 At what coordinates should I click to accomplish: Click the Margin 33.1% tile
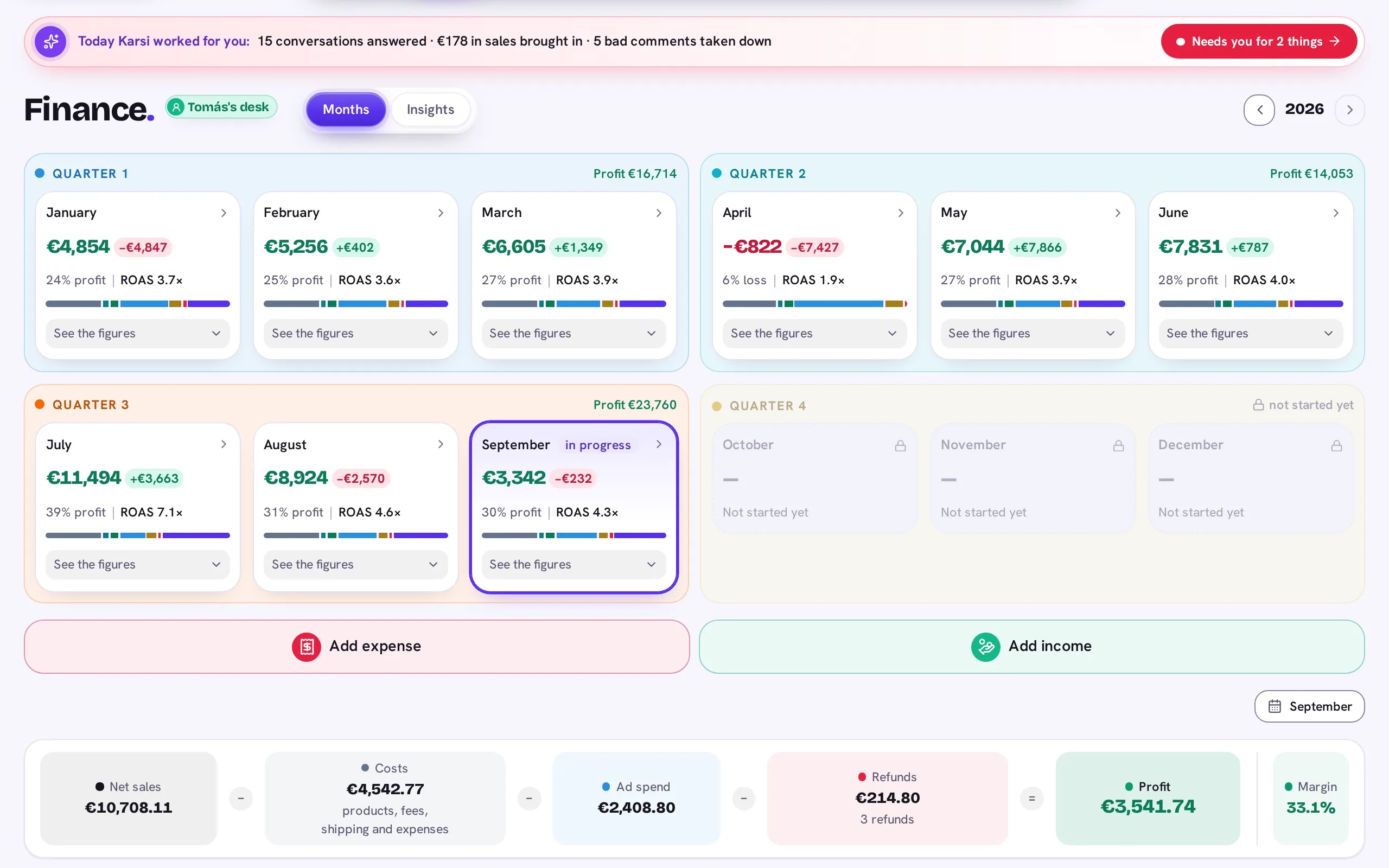[1311, 799]
